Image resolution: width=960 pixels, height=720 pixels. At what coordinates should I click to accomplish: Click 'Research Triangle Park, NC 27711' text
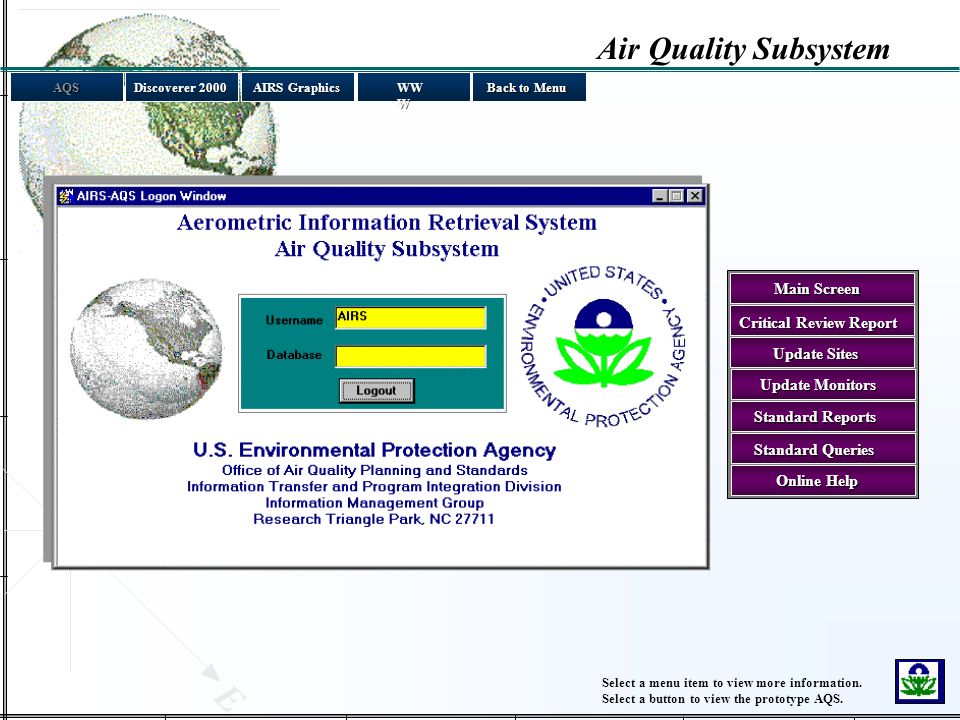tap(373, 519)
